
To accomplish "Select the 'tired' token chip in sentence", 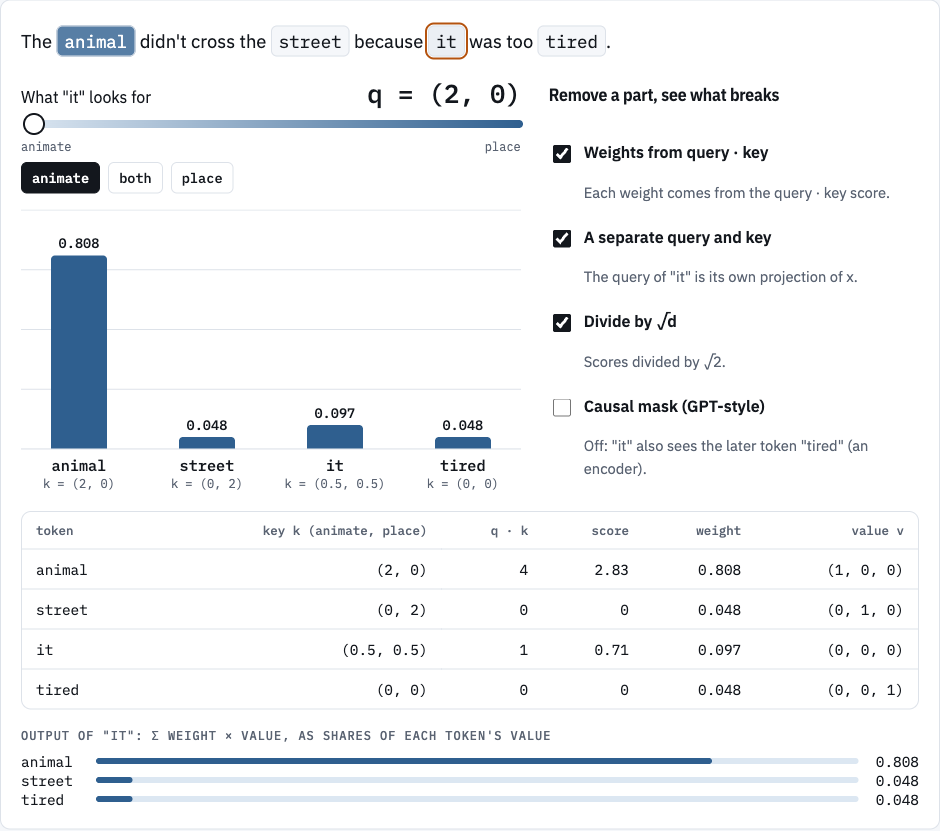I will [571, 41].
